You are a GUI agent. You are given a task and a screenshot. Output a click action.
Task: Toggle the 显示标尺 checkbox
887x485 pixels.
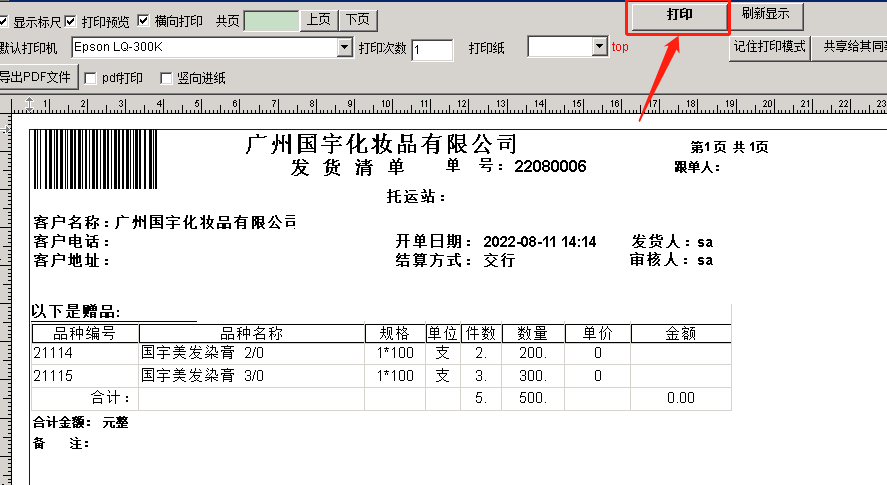(x=4, y=21)
